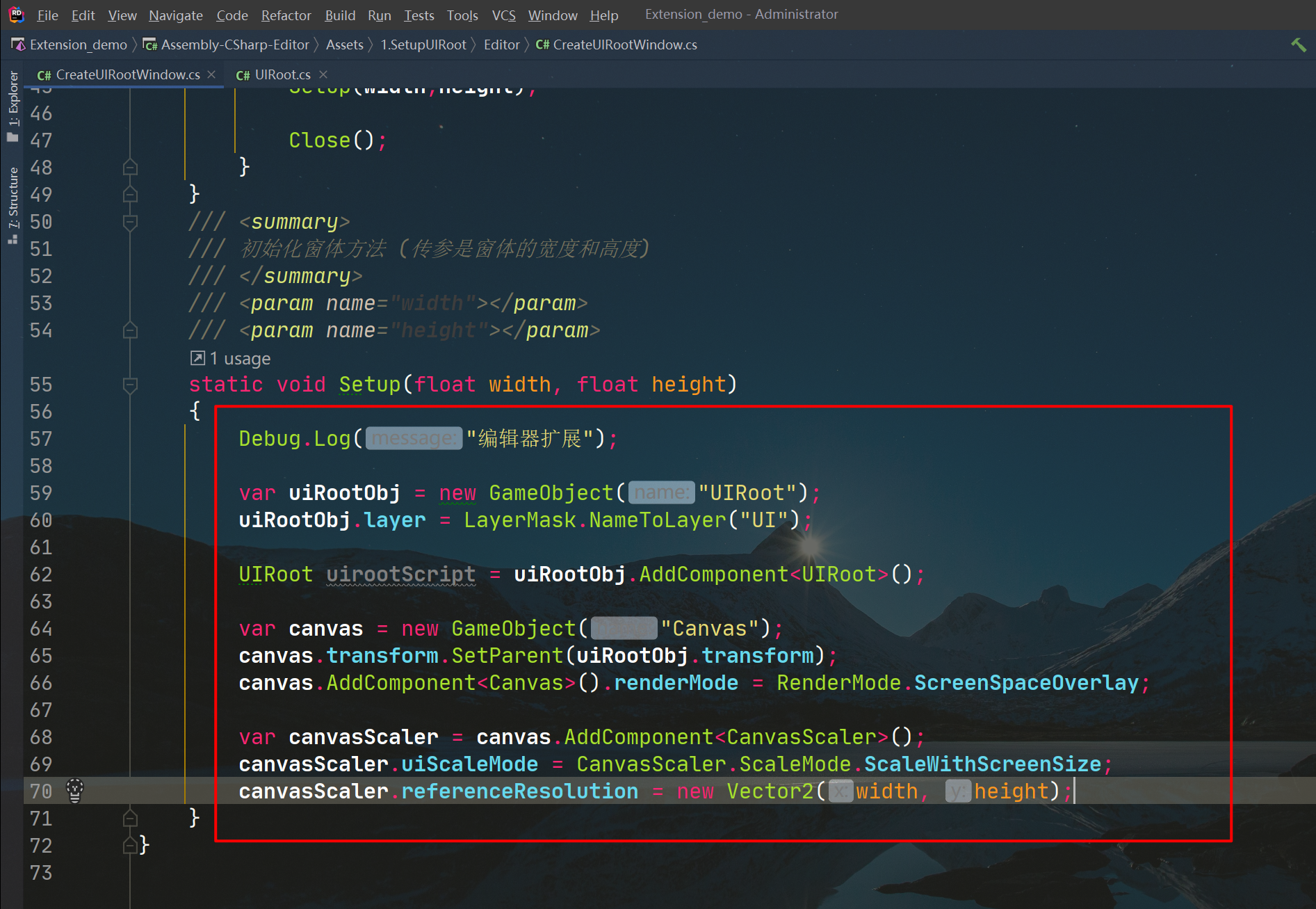Toggle the fold marker at line 71

(x=130, y=819)
